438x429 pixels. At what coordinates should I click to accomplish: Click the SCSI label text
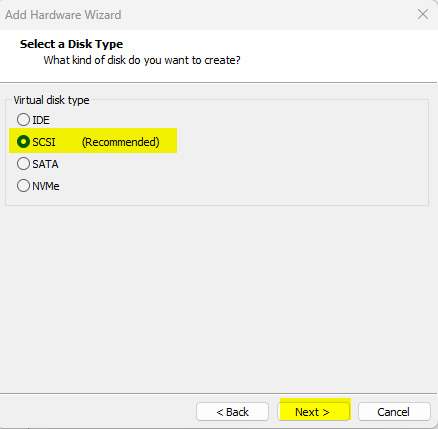pyautogui.click(x=44, y=142)
